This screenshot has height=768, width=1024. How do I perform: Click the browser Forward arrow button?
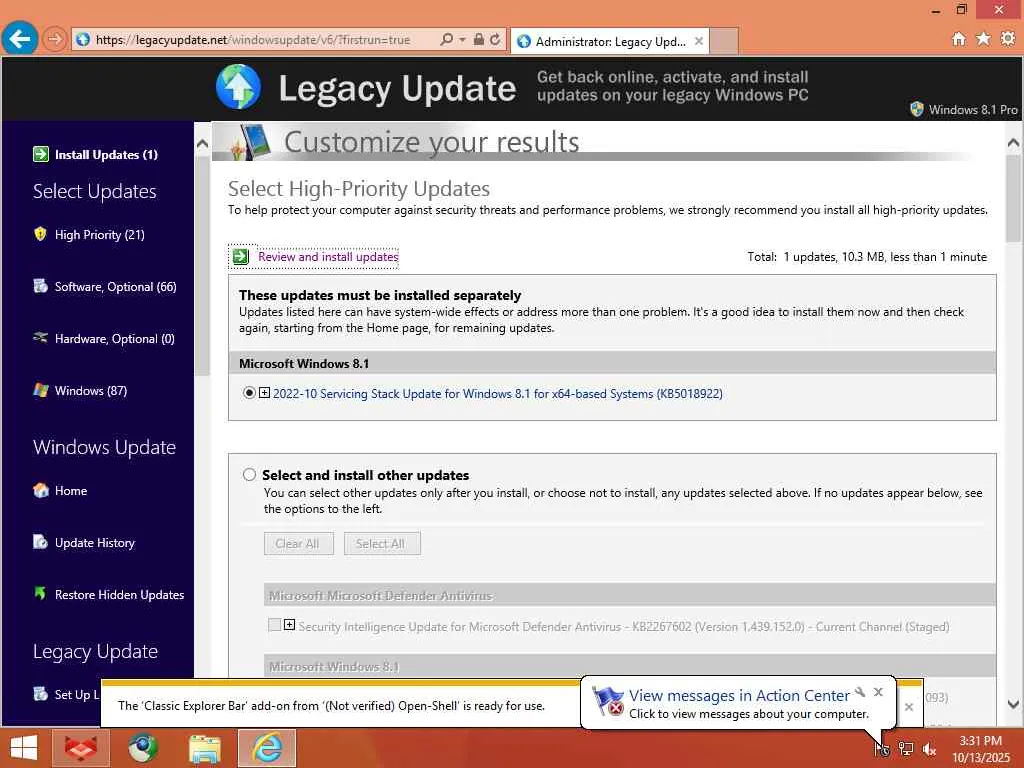point(55,39)
